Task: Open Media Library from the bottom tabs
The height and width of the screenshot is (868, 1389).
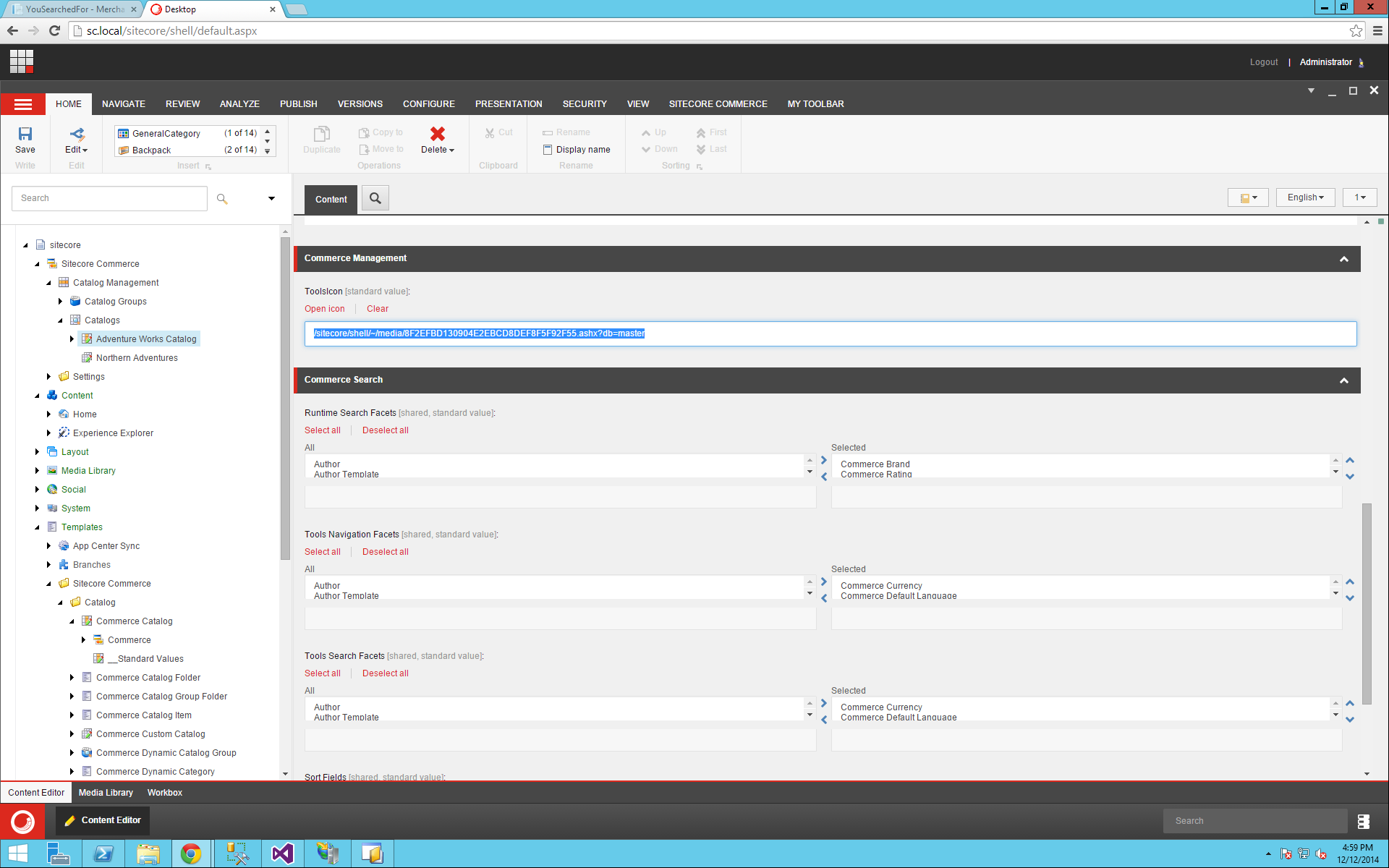Action: [x=106, y=792]
